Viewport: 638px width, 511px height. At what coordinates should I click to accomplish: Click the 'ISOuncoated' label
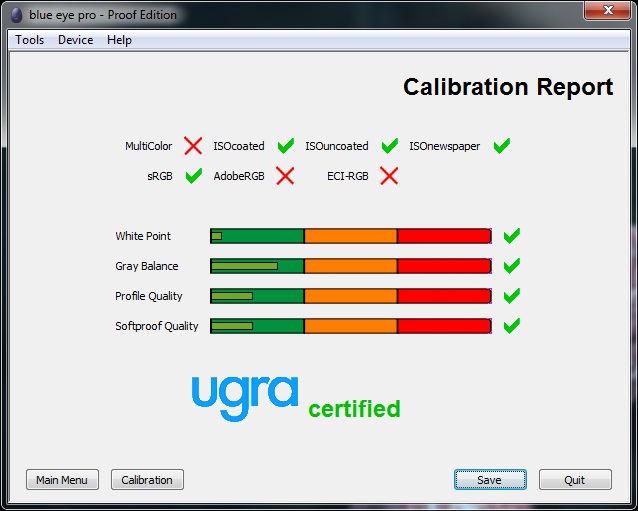click(337, 146)
